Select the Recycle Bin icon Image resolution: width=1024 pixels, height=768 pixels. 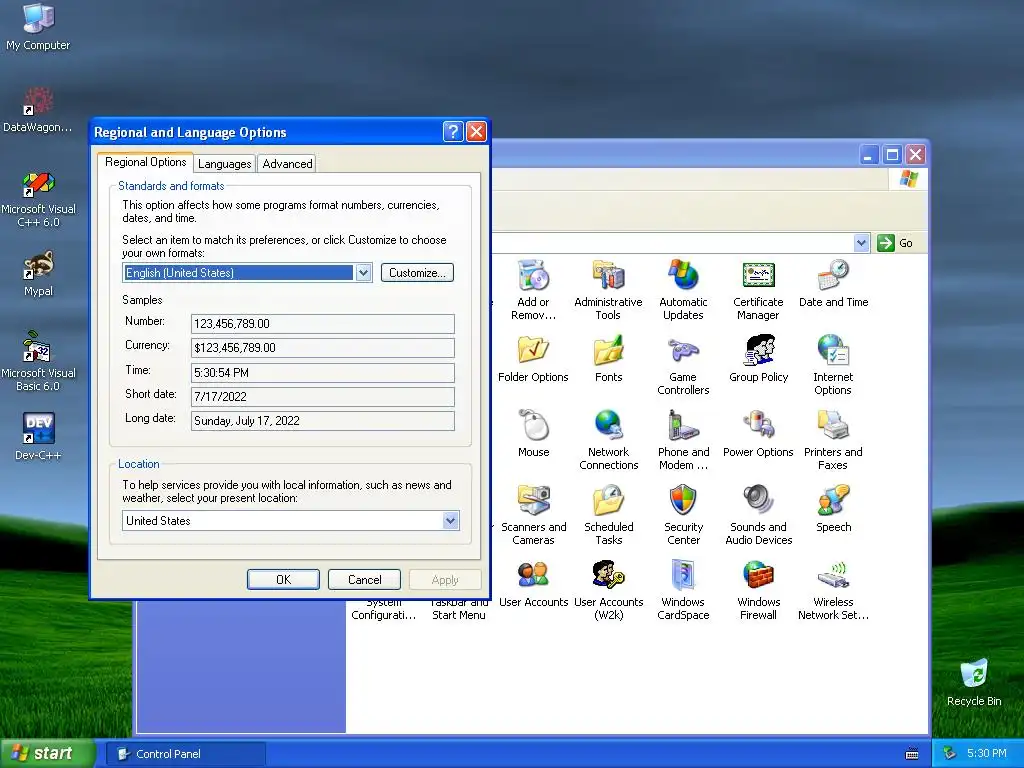[x=974, y=682]
